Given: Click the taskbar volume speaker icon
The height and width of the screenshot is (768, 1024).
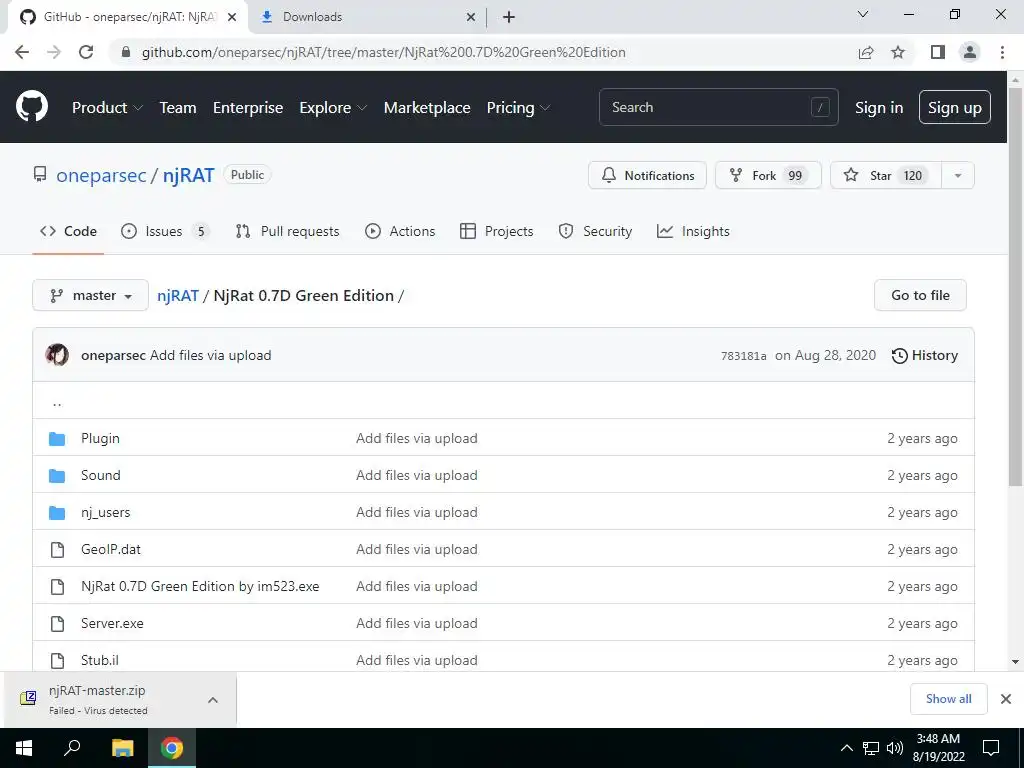Looking at the screenshot, I should (895, 748).
